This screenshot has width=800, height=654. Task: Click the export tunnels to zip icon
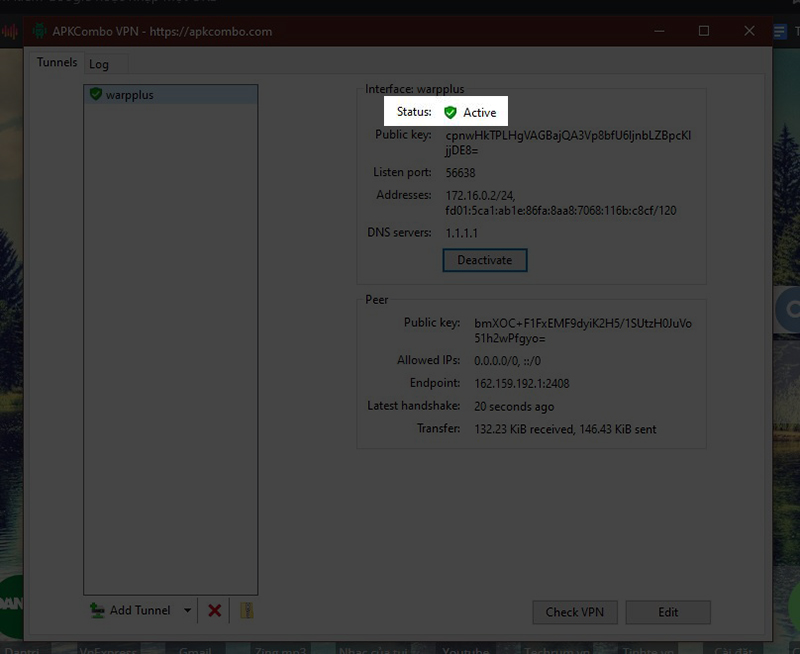[x=246, y=610]
